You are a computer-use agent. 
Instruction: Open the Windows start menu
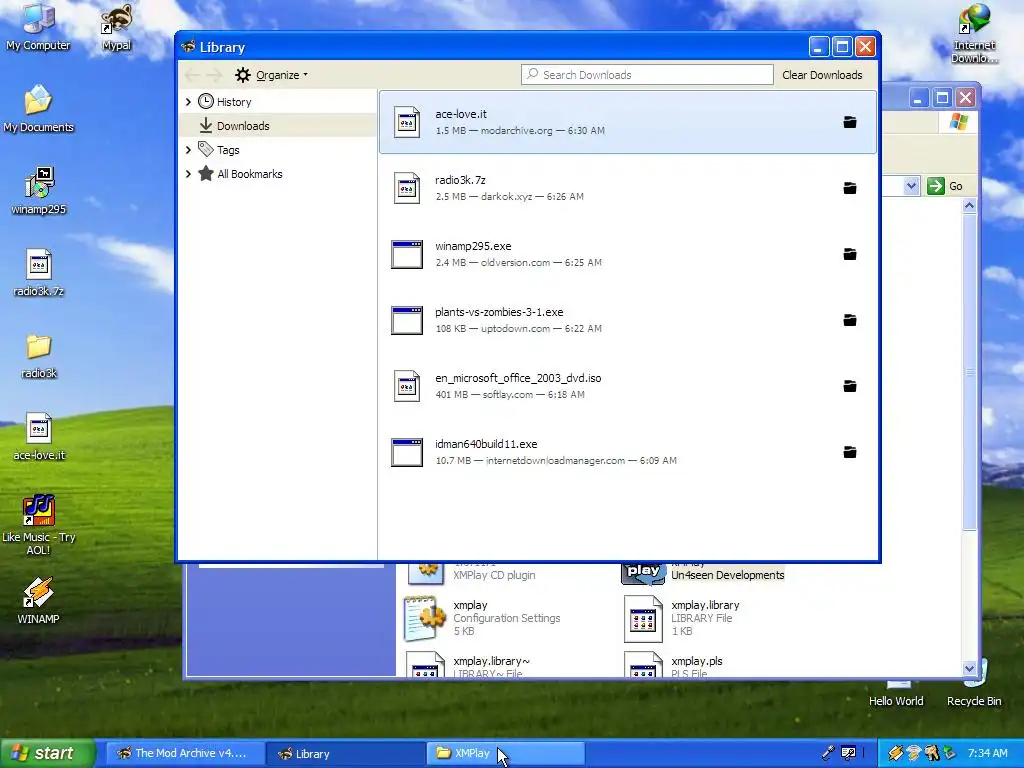click(48, 753)
